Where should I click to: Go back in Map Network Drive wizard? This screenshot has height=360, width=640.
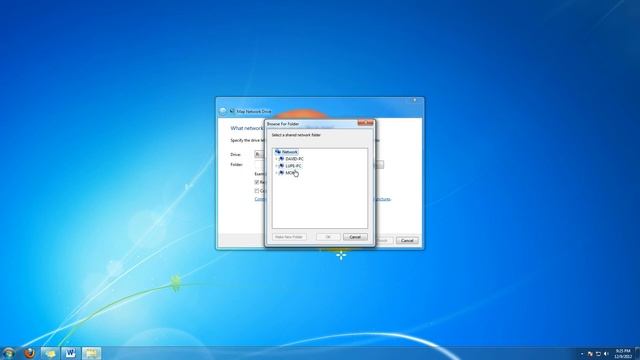point(223,111)
